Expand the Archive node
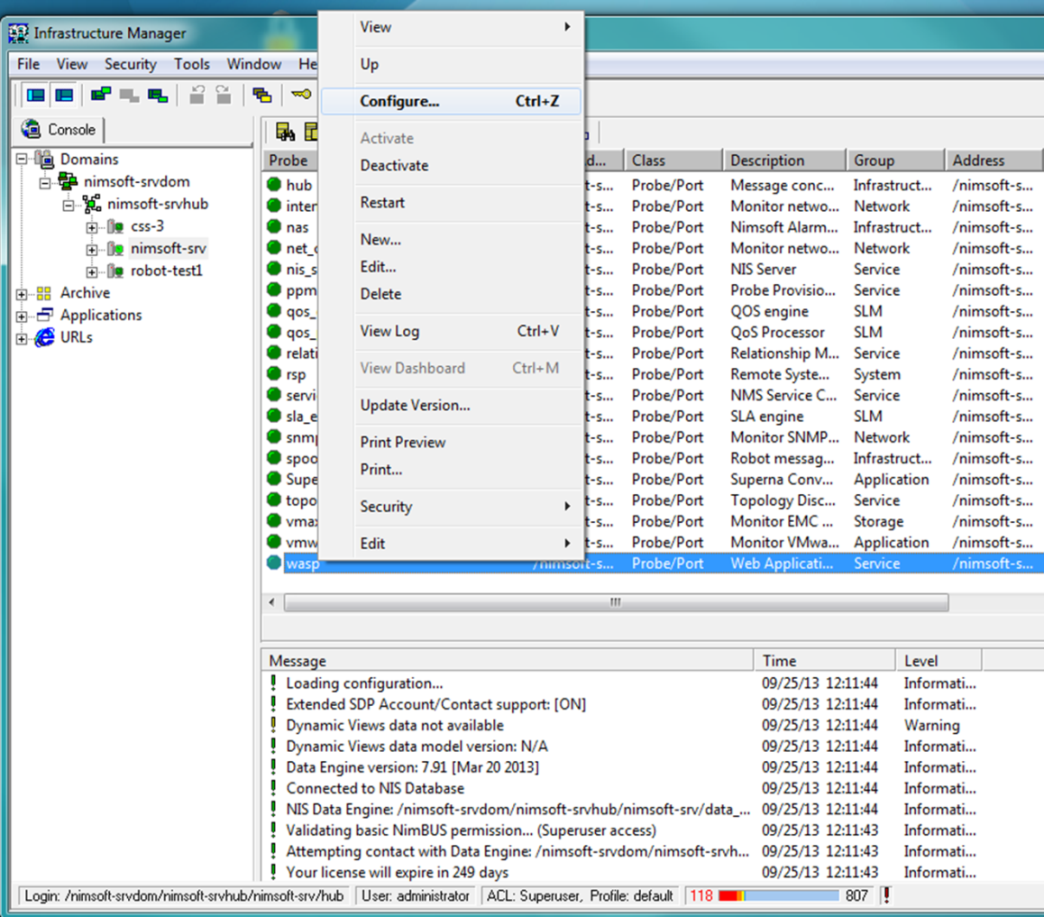1044x917 pixels. pyautogui.click(x=21, y=294)
